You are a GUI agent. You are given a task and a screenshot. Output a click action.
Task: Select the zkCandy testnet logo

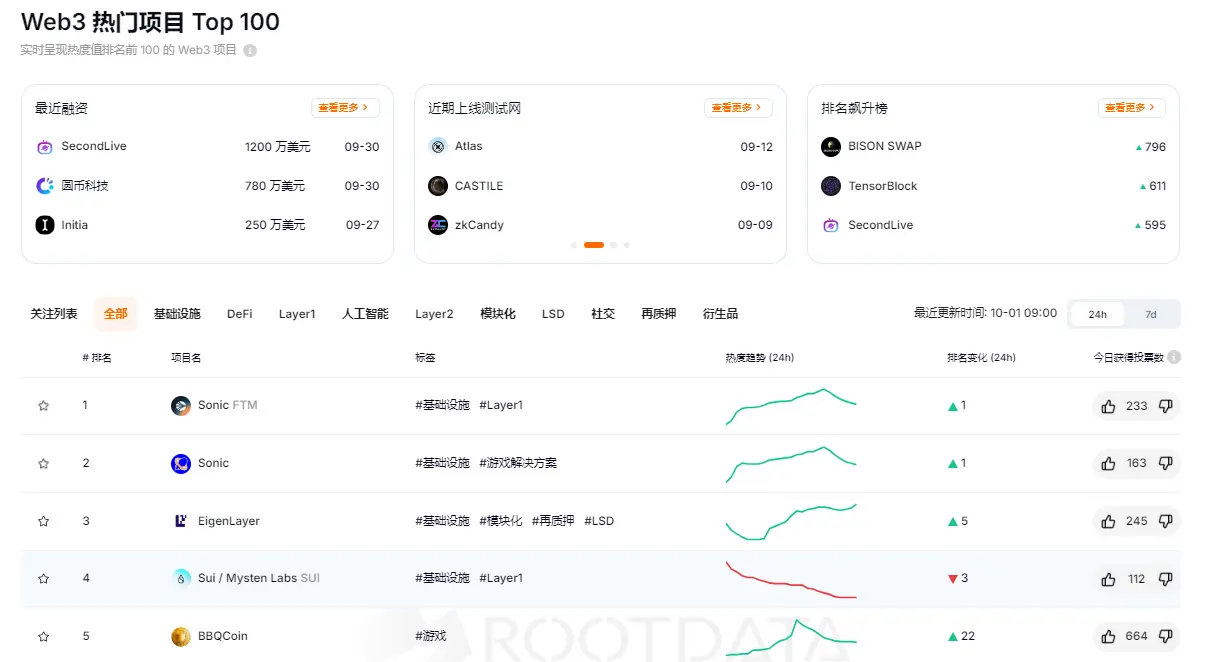[x=435, y=225]
